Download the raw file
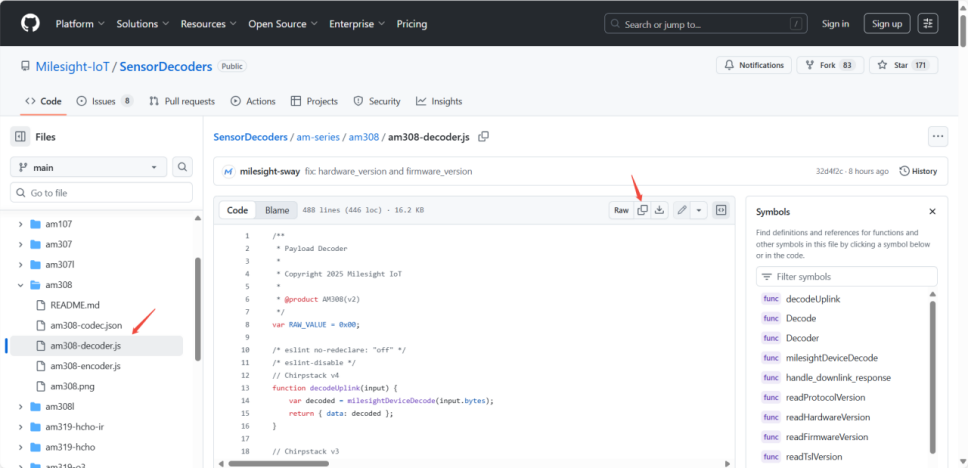The height and width of the screenshot is (468, 968). 659,210
